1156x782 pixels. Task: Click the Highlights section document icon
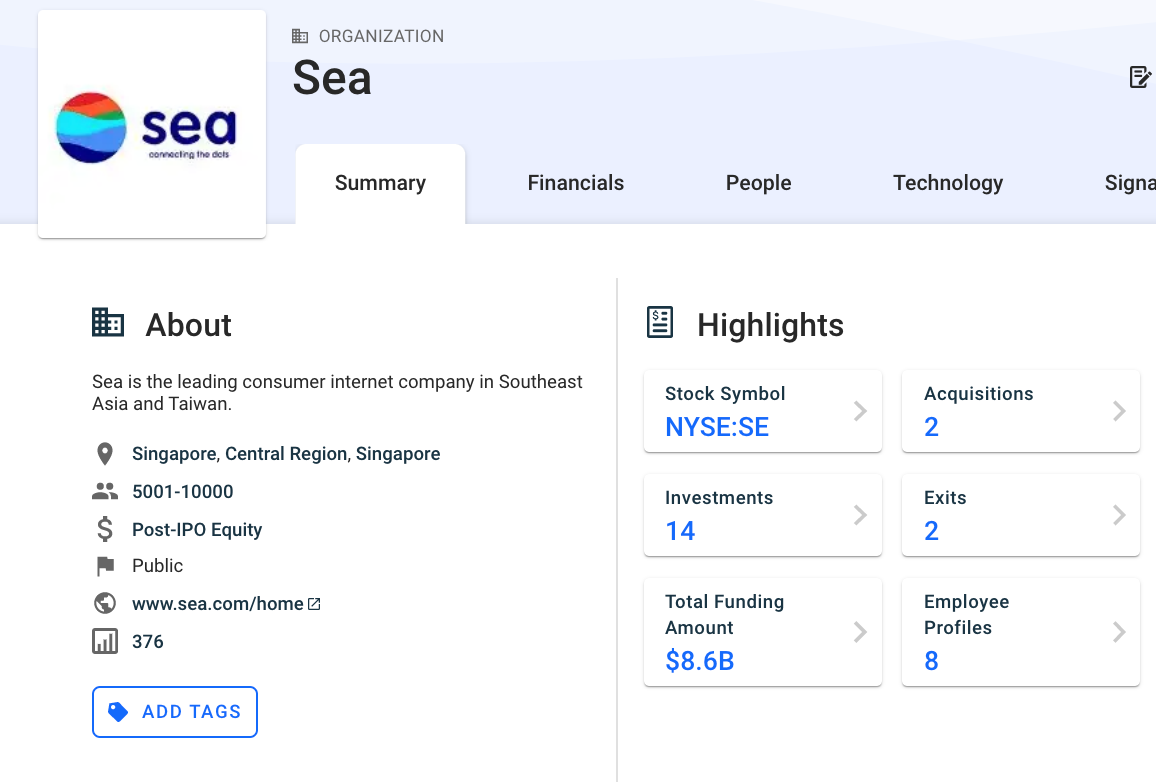point(660,323)
